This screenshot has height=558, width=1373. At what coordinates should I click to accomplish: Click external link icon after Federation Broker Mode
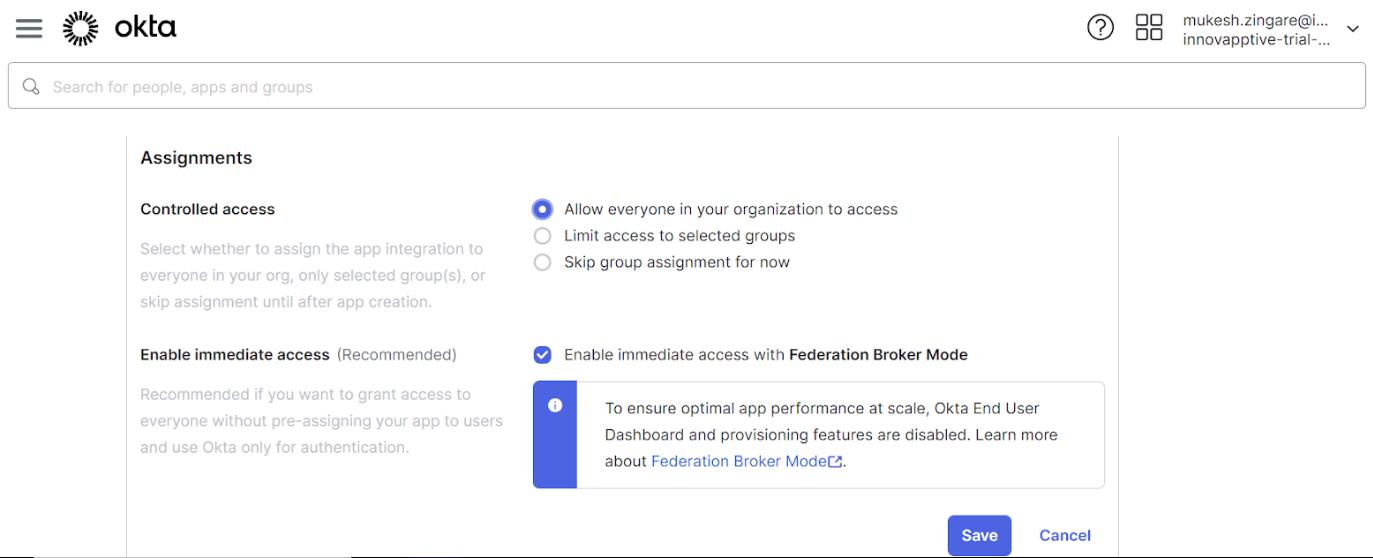tap(836, 462)
